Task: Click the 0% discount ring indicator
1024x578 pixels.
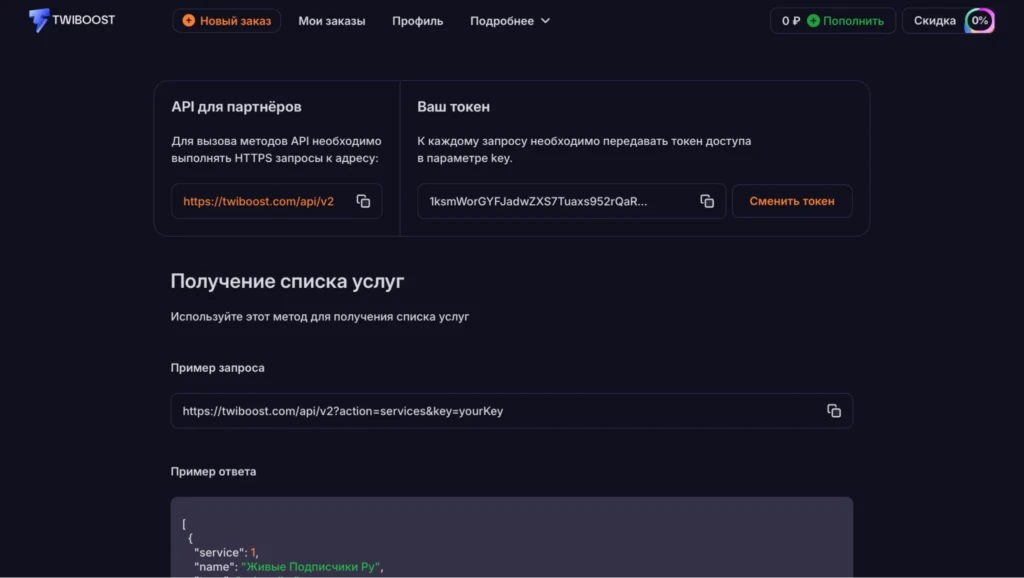Action: point(979,21)
